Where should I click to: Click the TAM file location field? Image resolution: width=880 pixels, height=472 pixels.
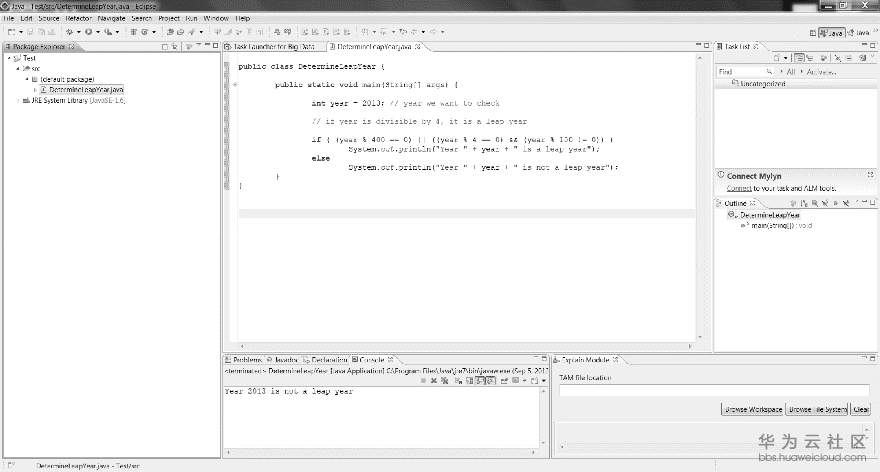point(714,391)
